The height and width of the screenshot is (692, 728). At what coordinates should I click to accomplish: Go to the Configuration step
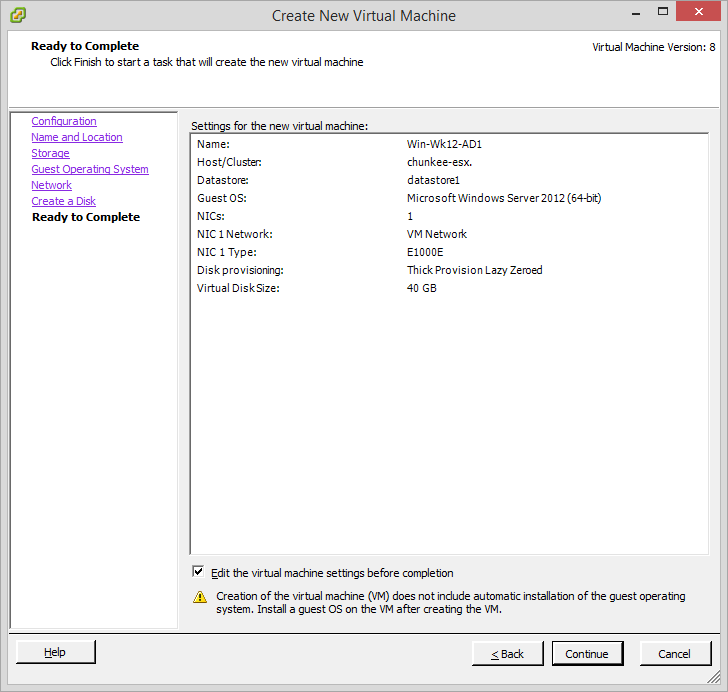coord(64,121)
